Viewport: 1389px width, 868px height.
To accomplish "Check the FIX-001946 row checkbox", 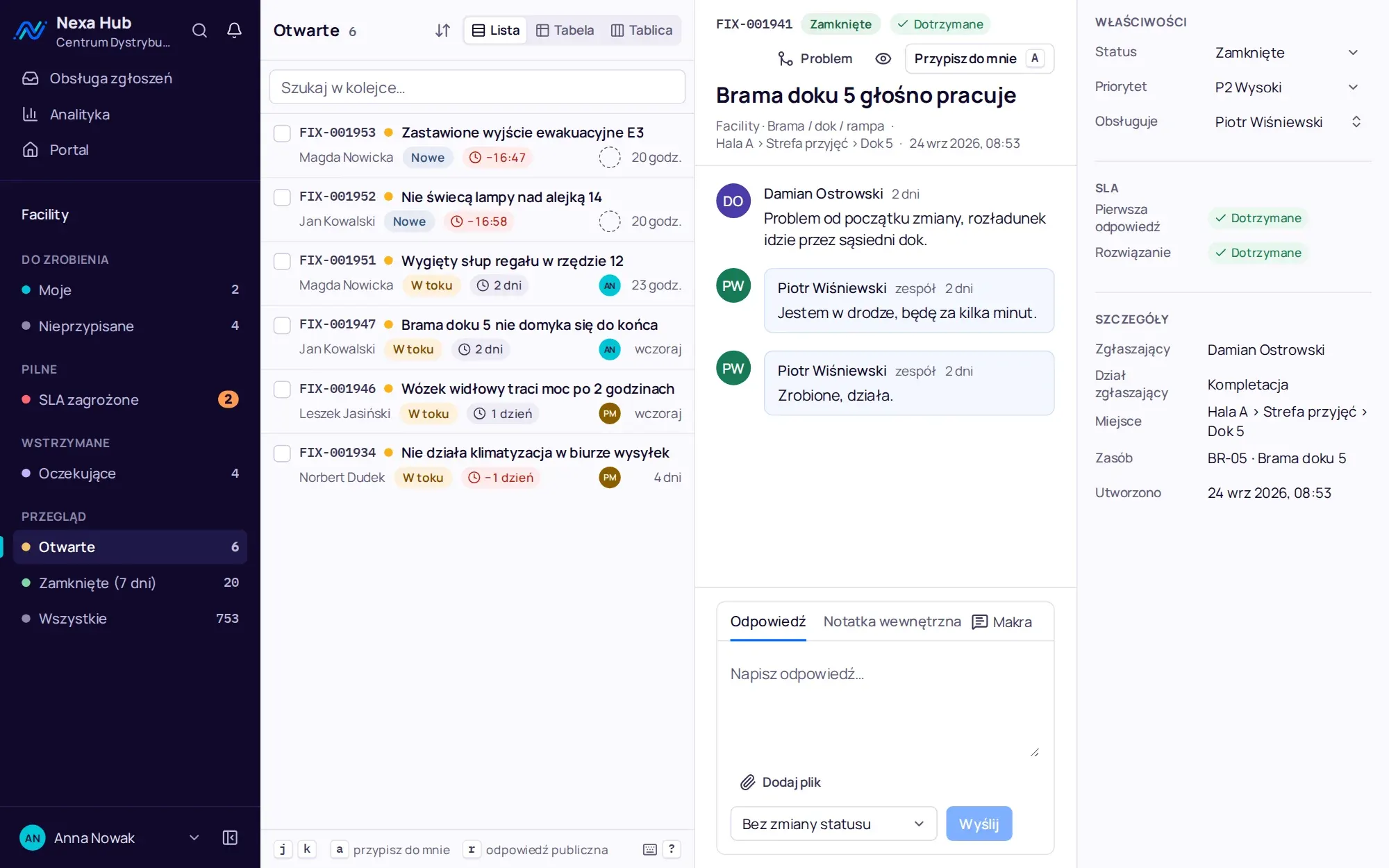I will [x=282, y=390].
